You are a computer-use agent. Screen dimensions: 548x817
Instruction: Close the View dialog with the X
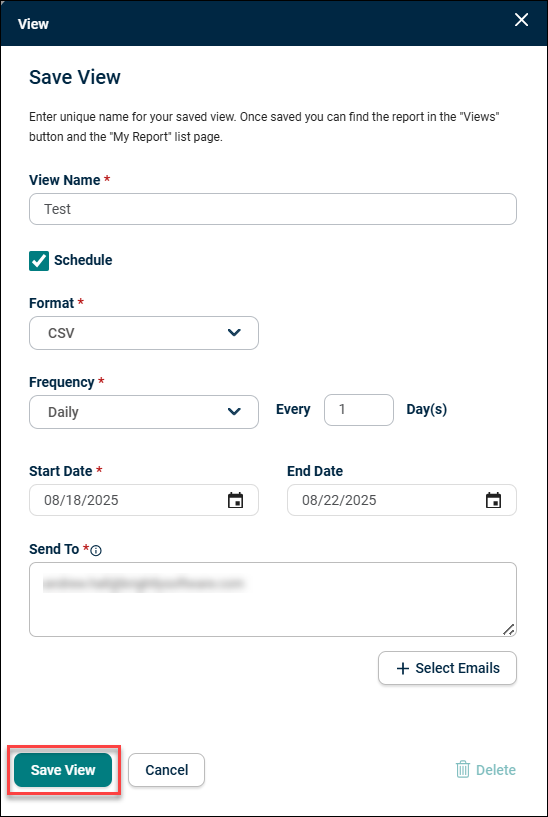point(521,20)
